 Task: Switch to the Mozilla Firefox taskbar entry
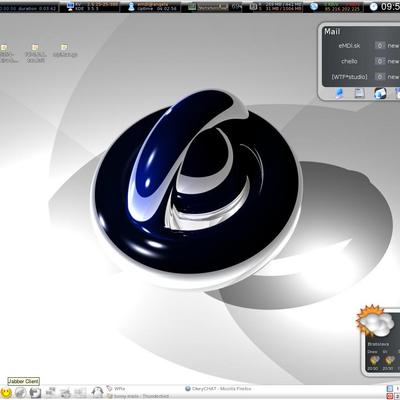(x=218, y=389)
